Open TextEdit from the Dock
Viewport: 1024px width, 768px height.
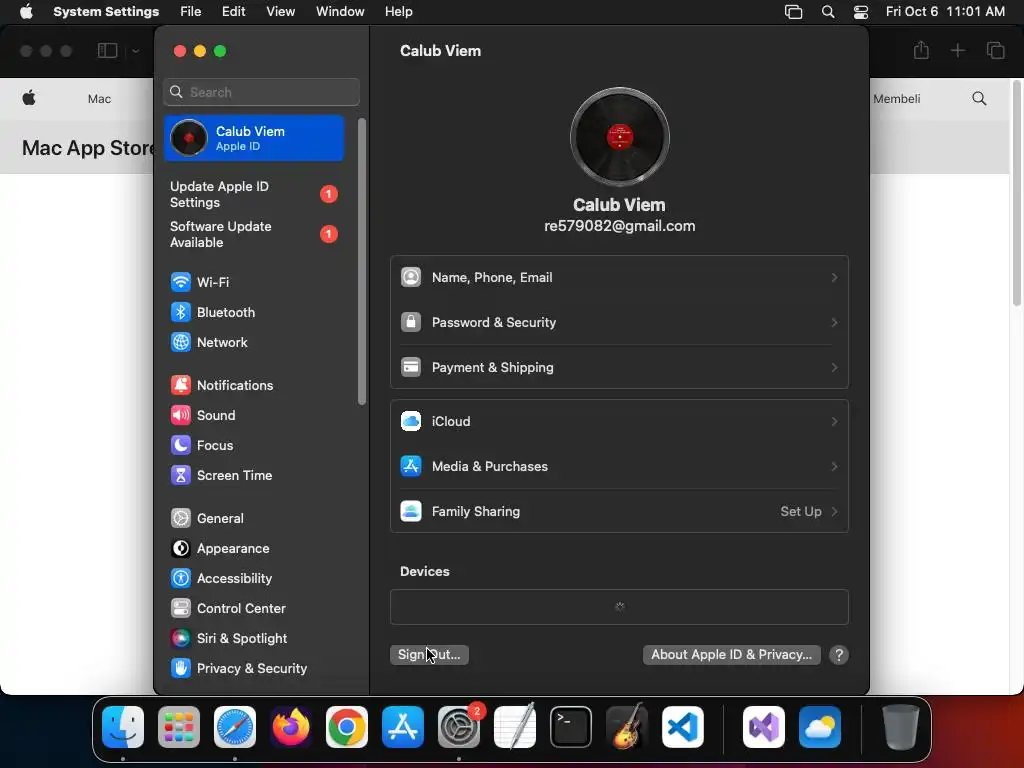tap(515, 727)
